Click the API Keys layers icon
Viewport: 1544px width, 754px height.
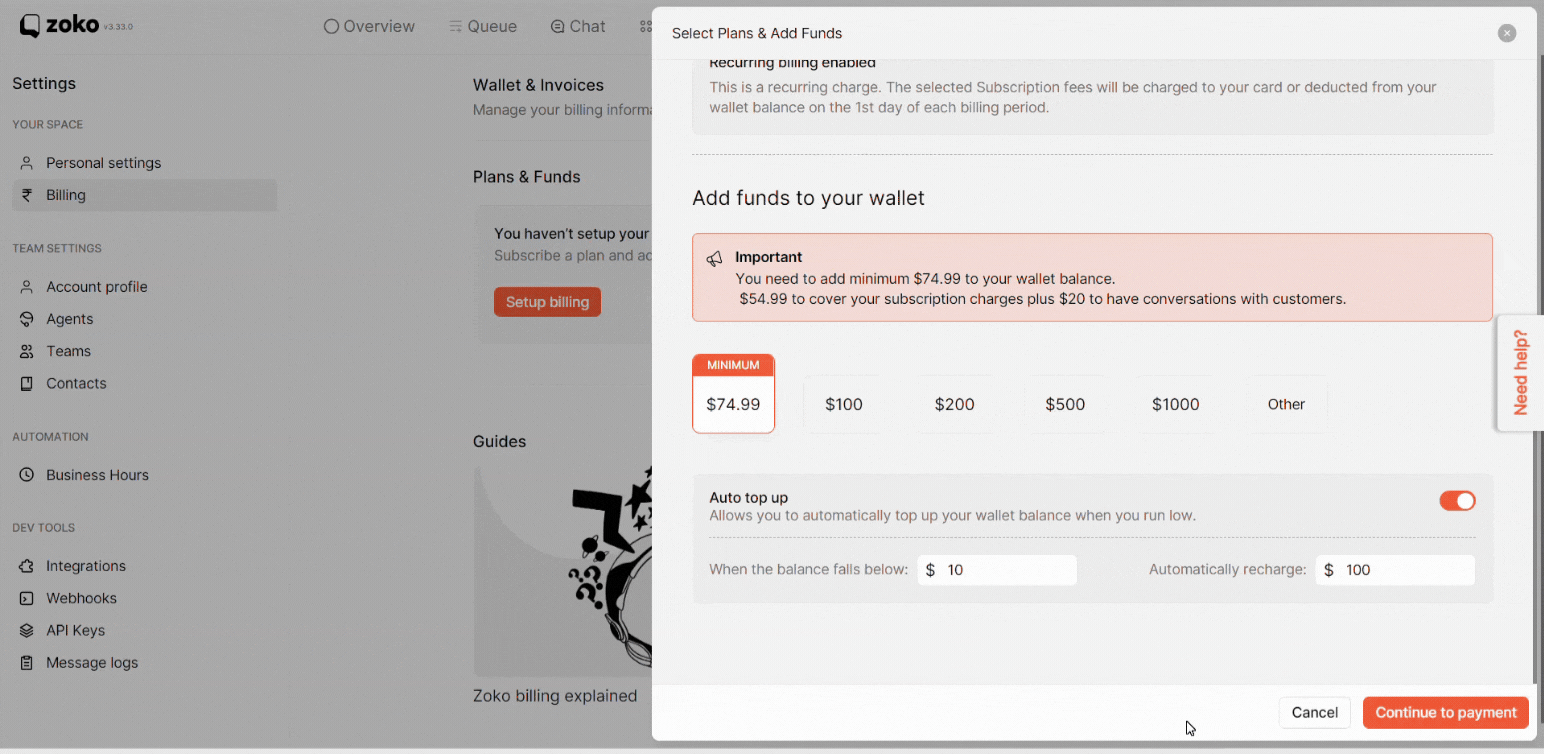point(27,630)
